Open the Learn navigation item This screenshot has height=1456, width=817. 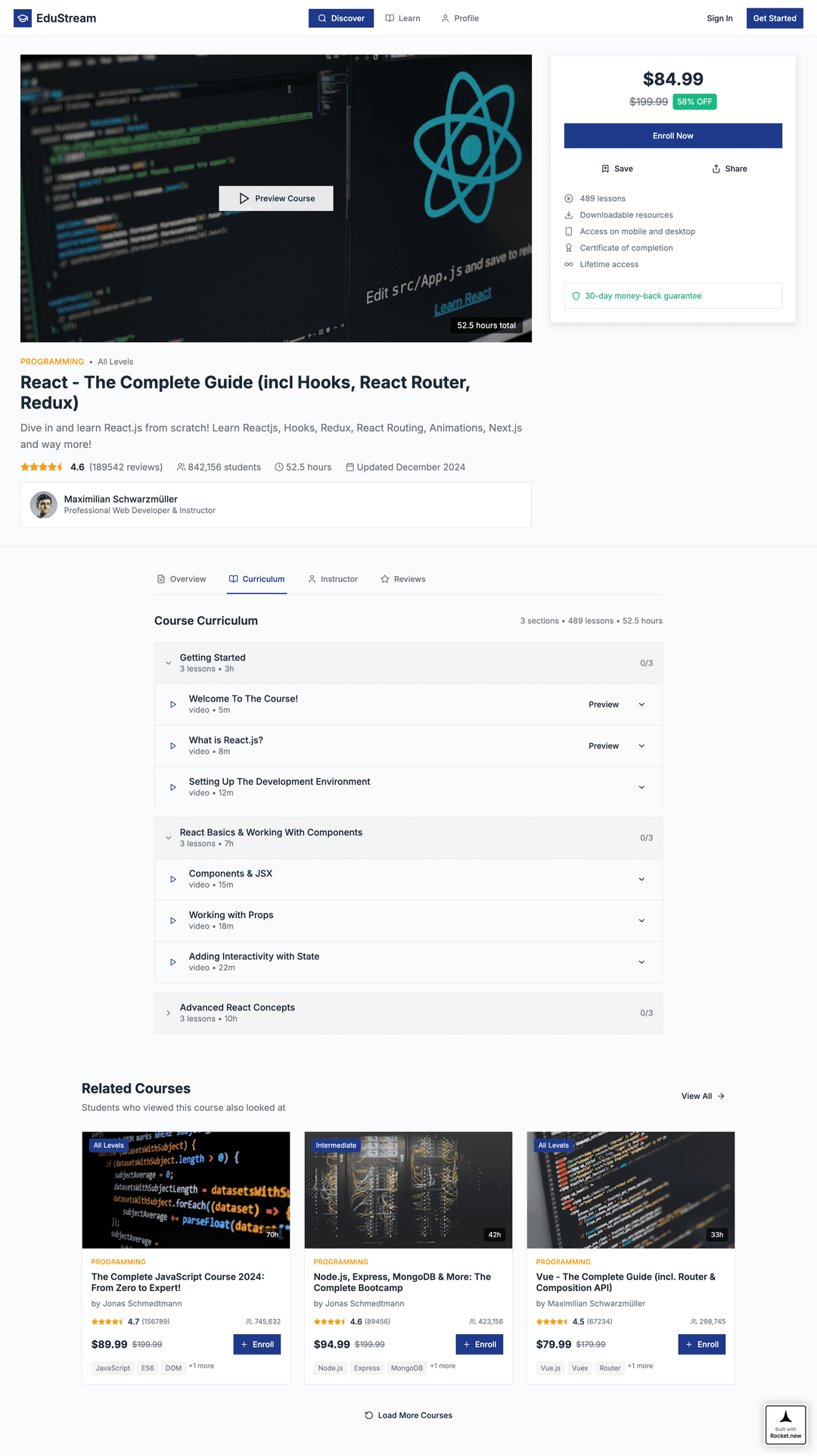(402, 17)
